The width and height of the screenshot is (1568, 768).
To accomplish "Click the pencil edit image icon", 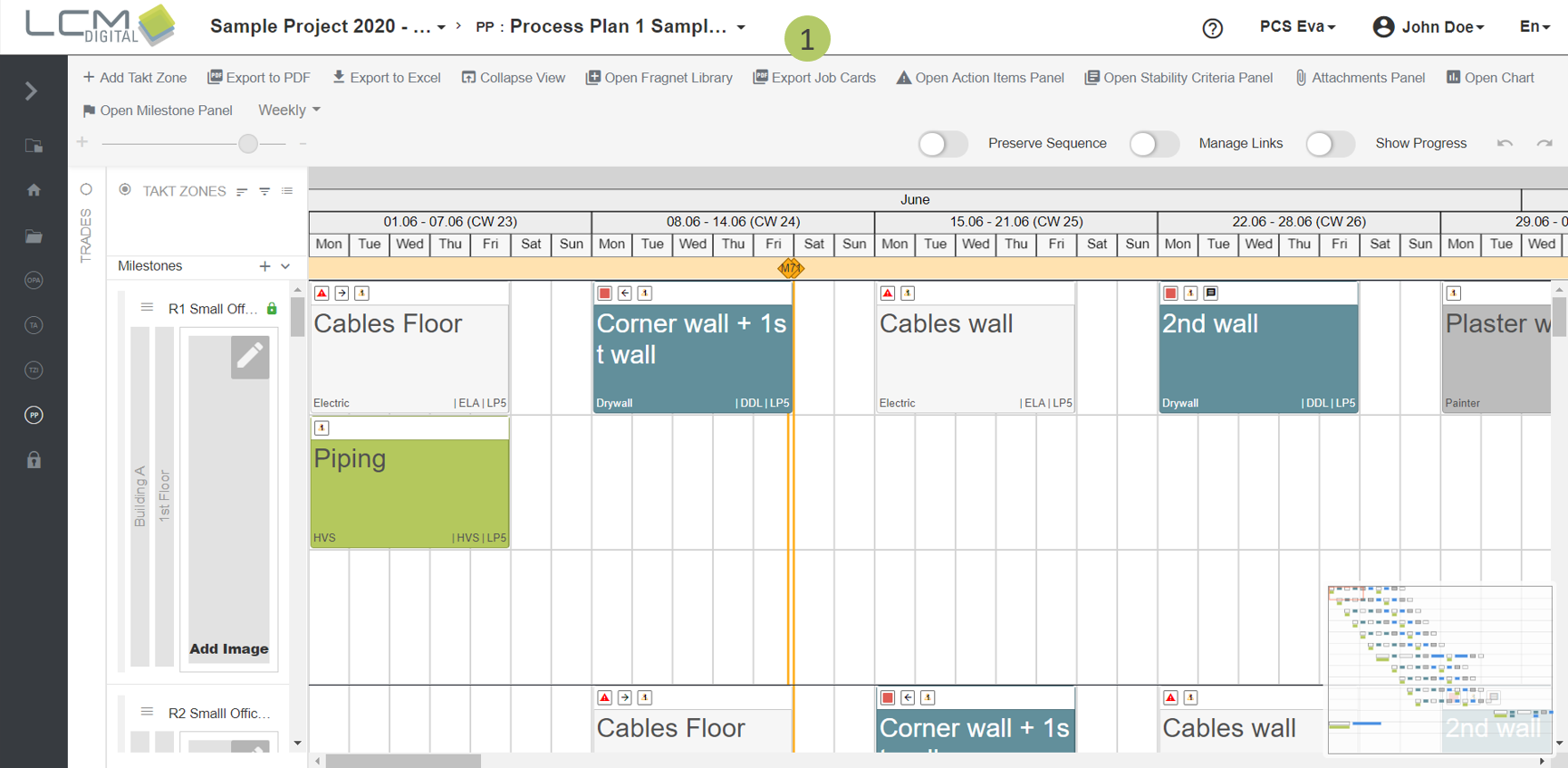I will coord(250,357).
